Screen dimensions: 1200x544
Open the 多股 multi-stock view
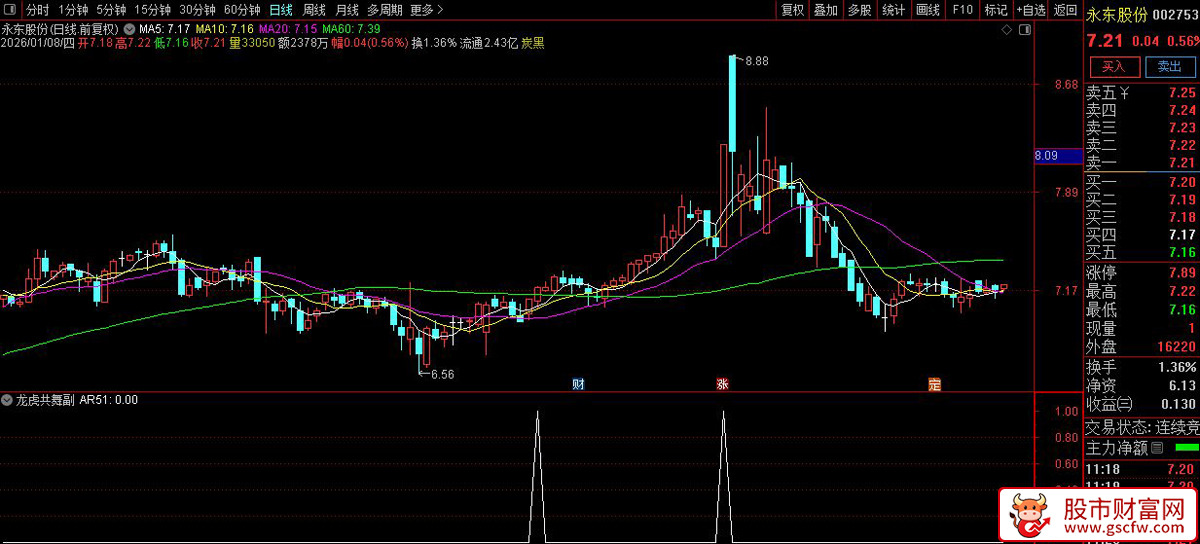click(x=860, y=10)
